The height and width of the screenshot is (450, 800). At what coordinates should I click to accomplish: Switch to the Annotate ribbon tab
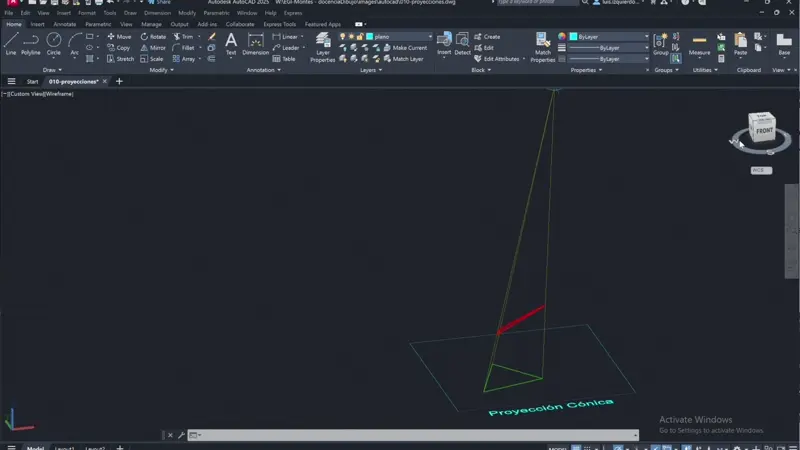coord(64,24)
